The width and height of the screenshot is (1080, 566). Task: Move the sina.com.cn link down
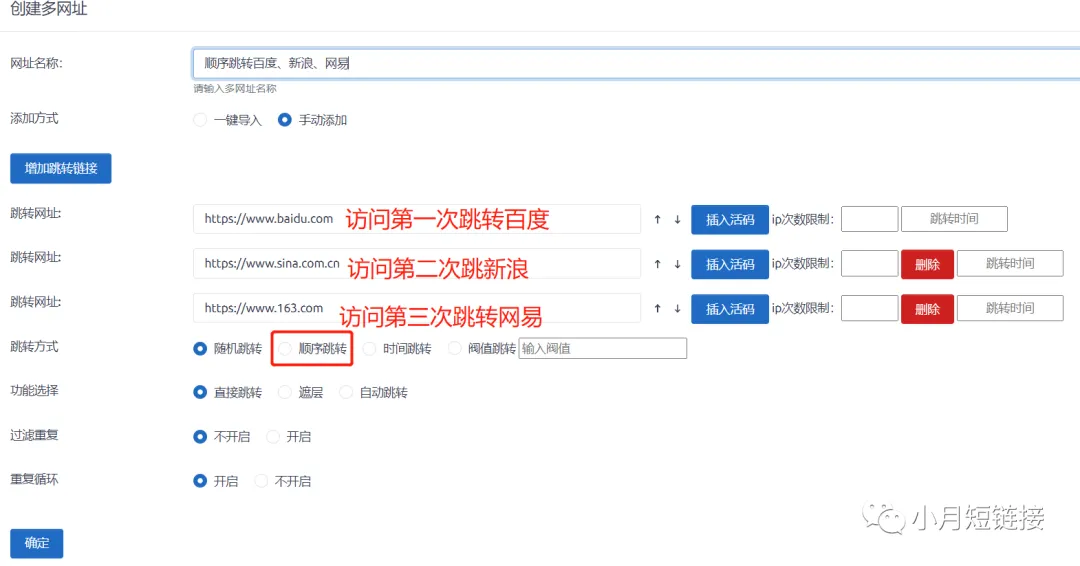[x=677, y=265]
